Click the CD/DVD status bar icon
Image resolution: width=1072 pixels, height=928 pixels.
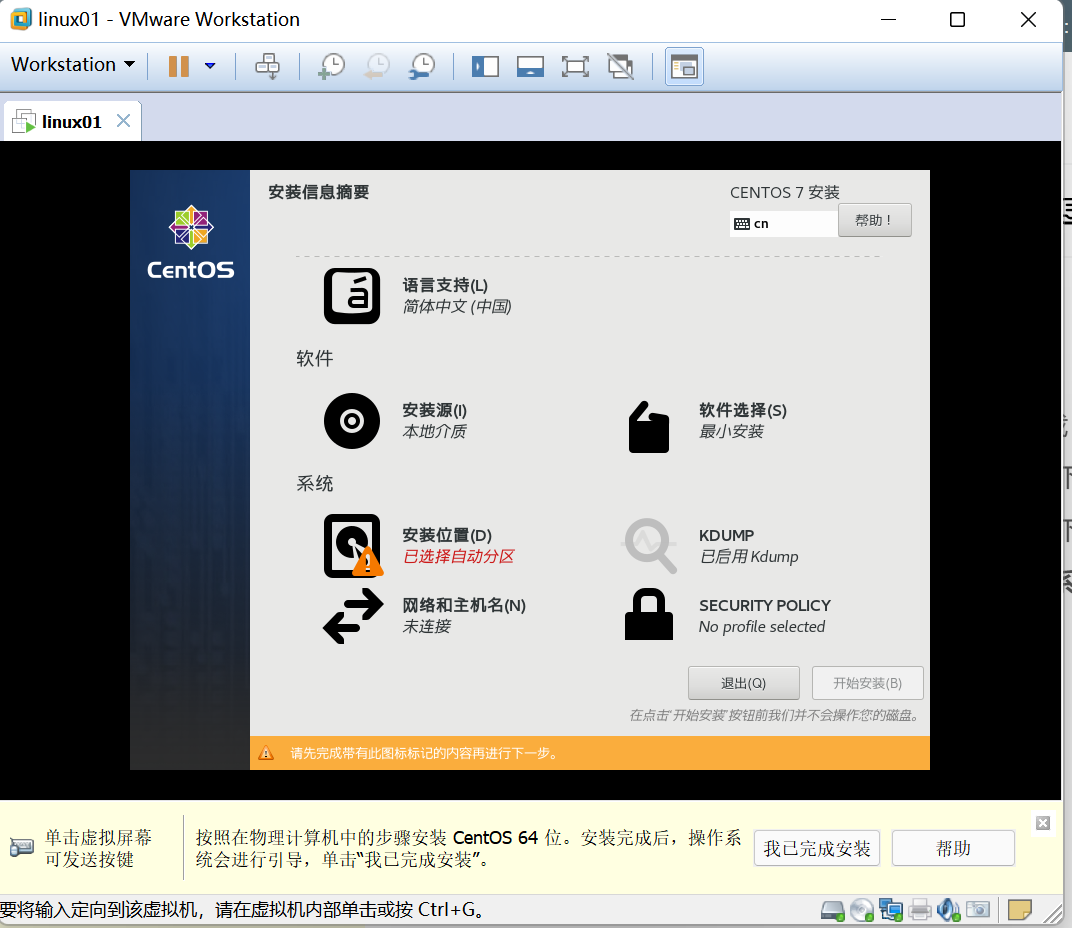click(862, 910)
